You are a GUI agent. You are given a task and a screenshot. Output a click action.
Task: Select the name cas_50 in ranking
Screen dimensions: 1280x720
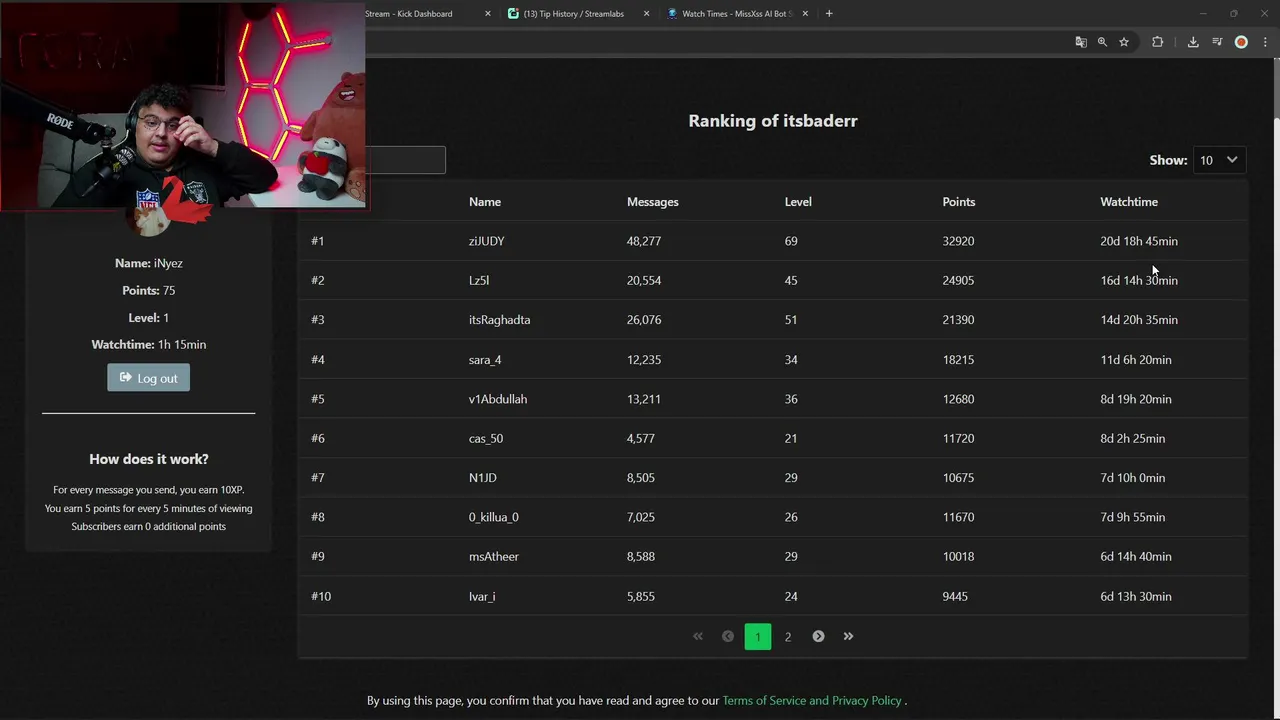point(486,438)
